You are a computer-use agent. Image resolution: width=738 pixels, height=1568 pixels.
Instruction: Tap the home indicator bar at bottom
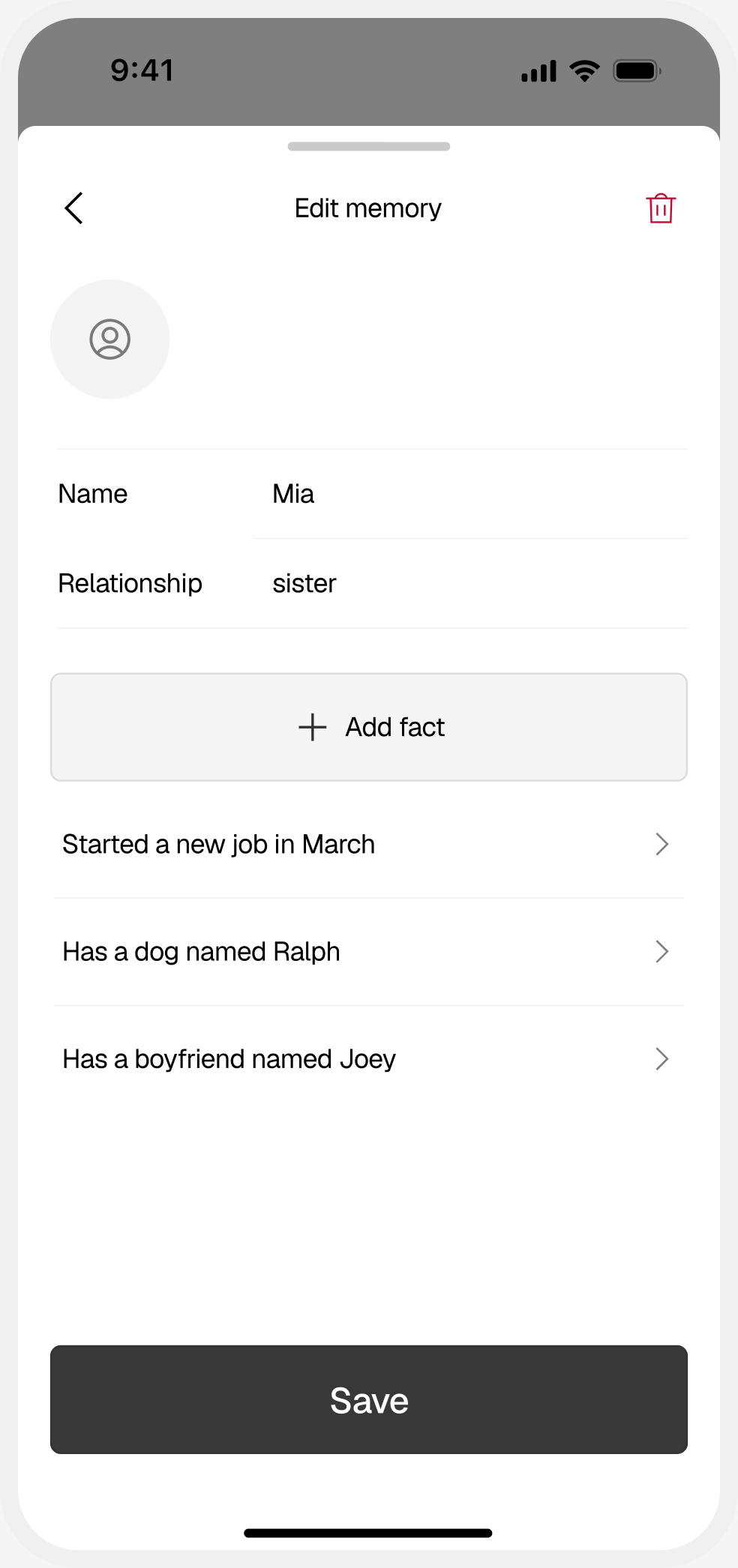point(368,1533)
